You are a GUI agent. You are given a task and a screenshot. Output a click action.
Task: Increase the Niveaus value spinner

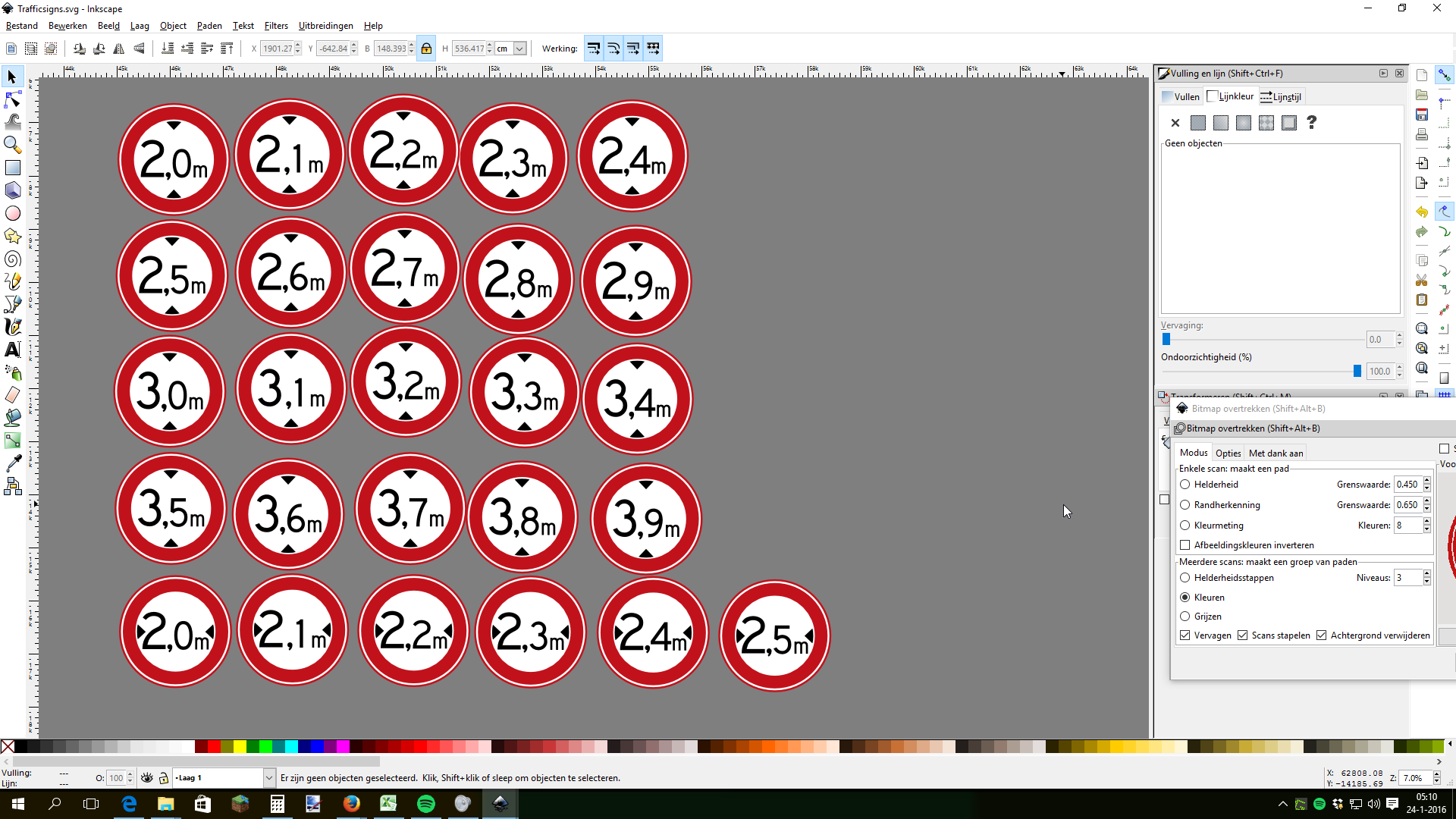coord(1426,574)
